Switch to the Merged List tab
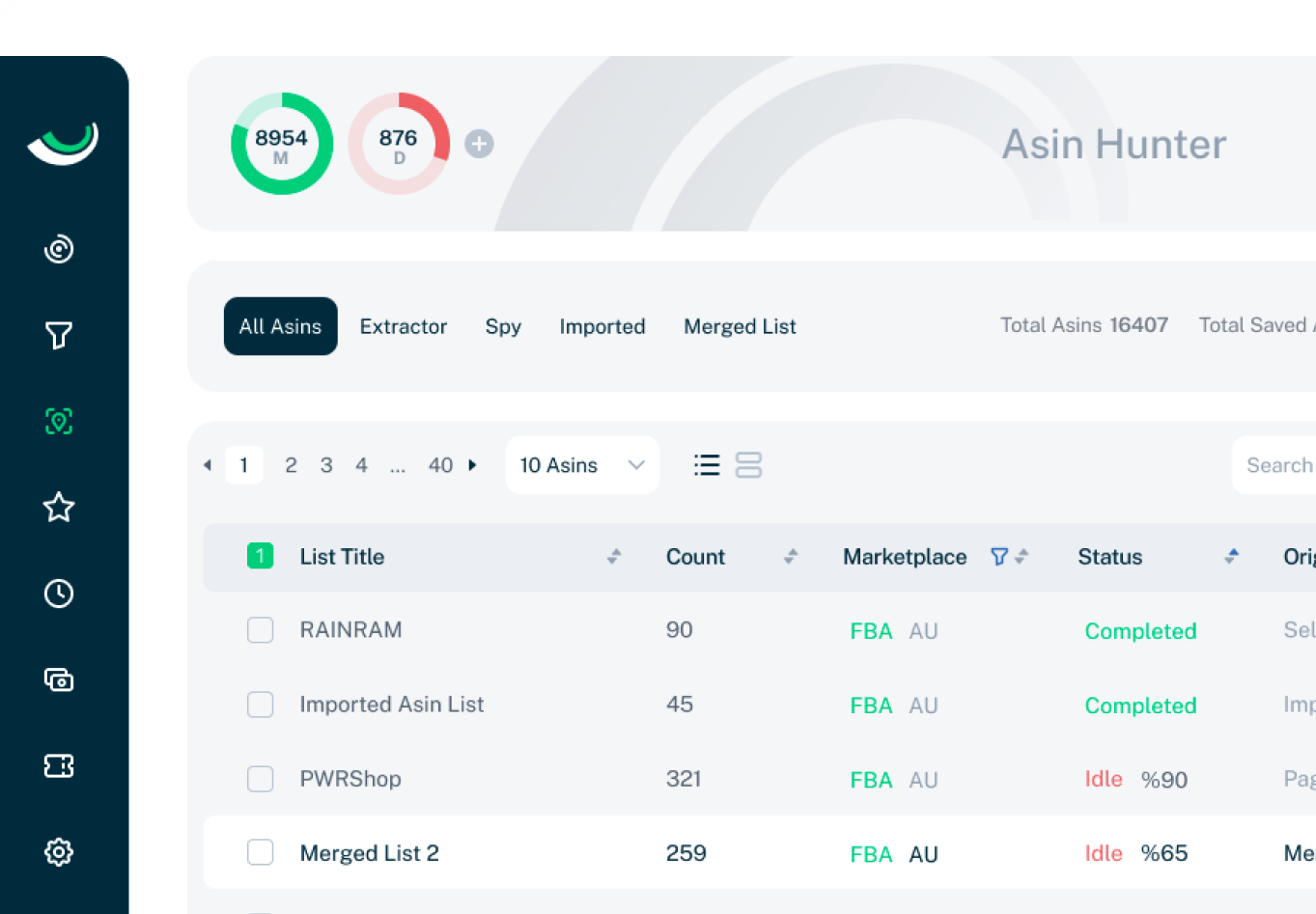Image resolution: width=1316 pixels, height=914 pixels. coord(740,326)
